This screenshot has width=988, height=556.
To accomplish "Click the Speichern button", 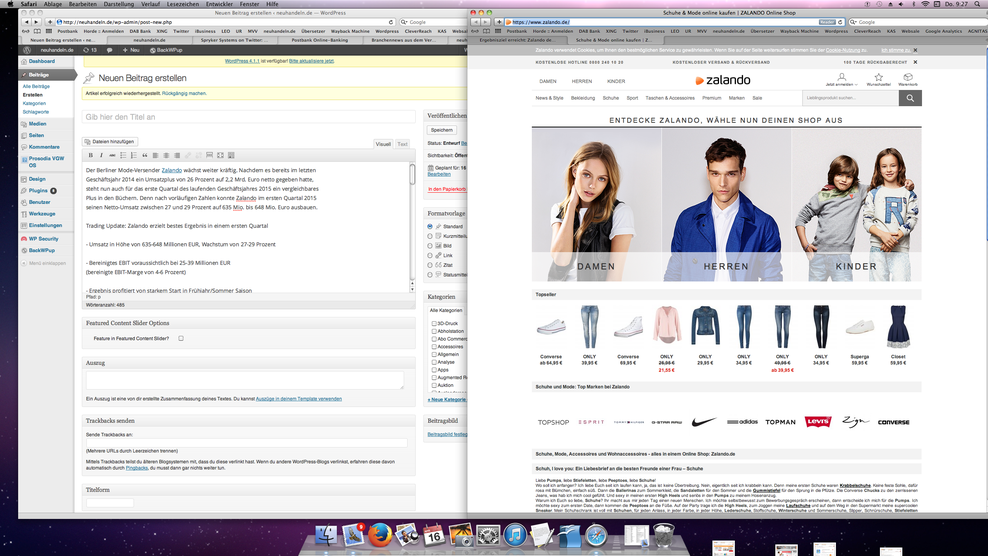I will (x=442, y=130).
